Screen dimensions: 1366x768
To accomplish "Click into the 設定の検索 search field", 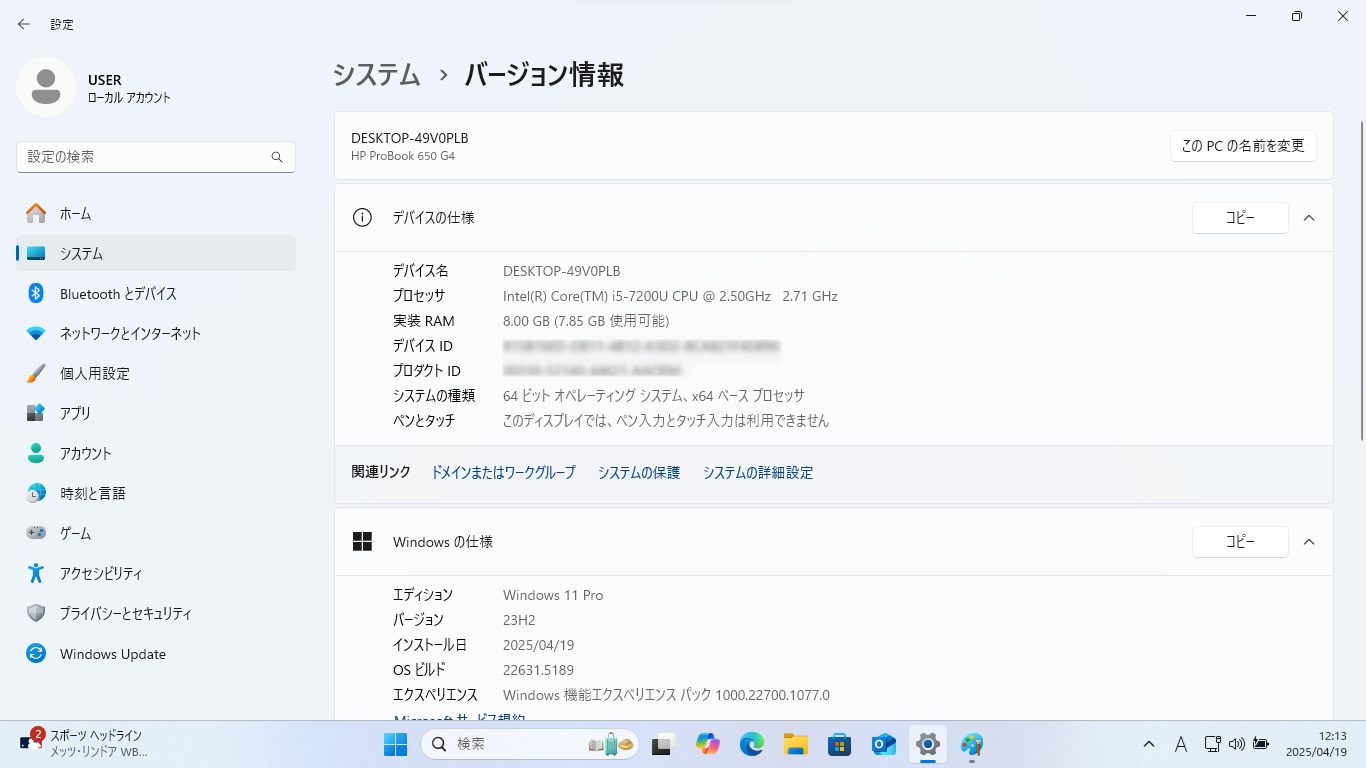I will [x=156, y=157].
